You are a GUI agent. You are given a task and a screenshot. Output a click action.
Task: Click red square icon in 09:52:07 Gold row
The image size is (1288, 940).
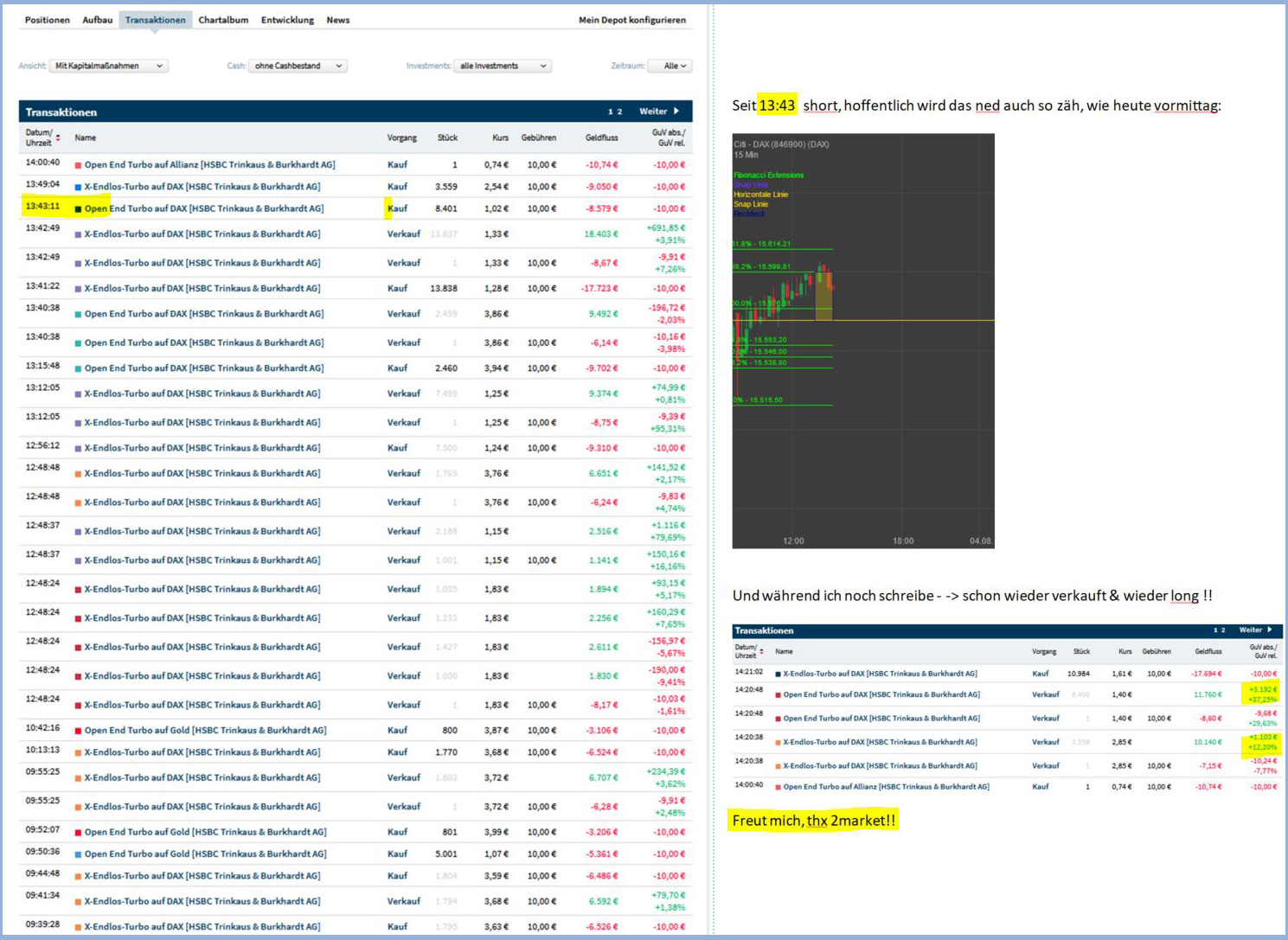coord(78,833)
